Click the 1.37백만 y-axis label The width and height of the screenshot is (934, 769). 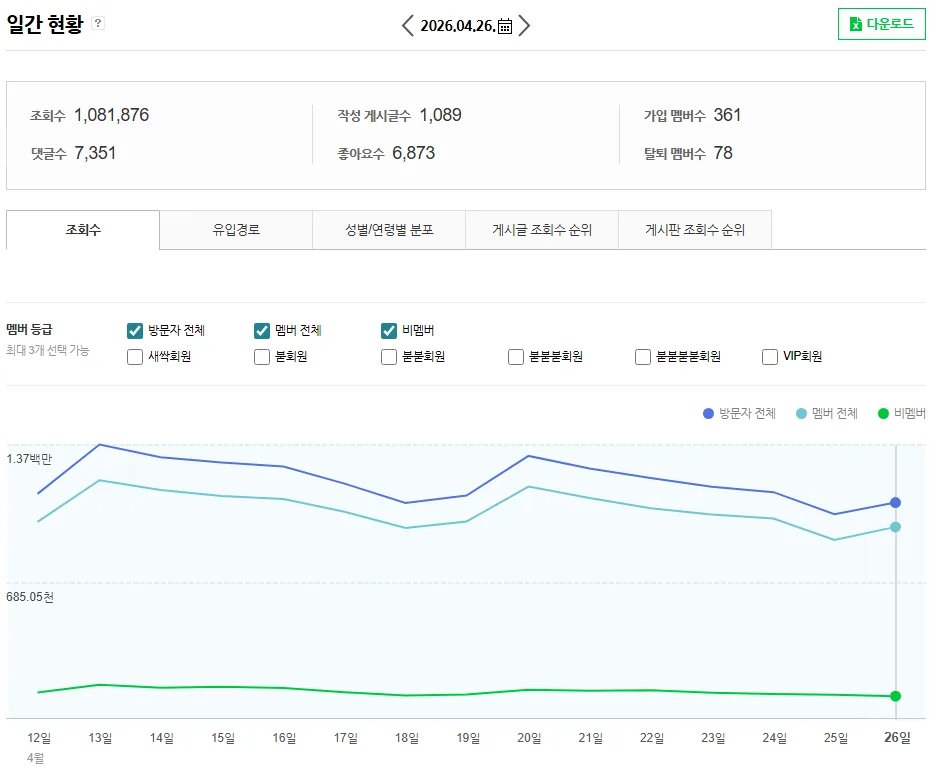click(x=29, y=459)
